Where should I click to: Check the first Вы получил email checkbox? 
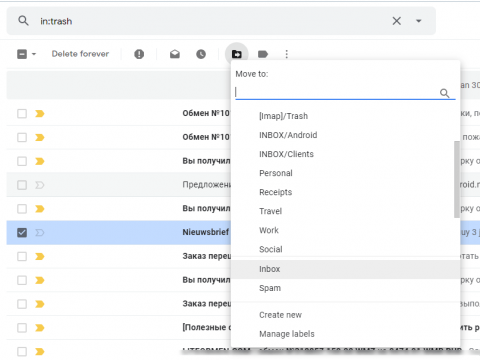click(22, 161)
